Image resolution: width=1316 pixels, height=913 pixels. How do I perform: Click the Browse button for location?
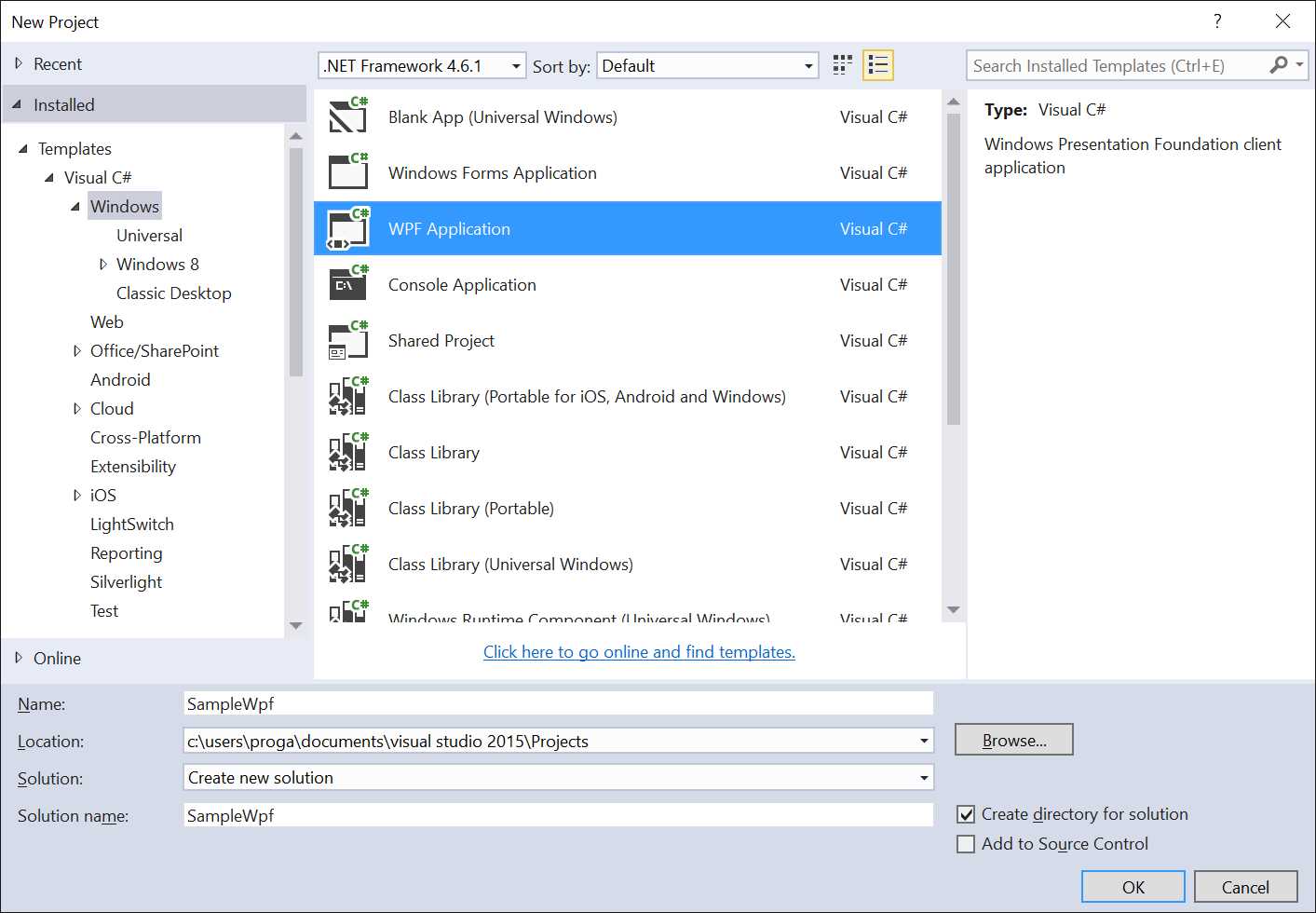pos(1013,739)
